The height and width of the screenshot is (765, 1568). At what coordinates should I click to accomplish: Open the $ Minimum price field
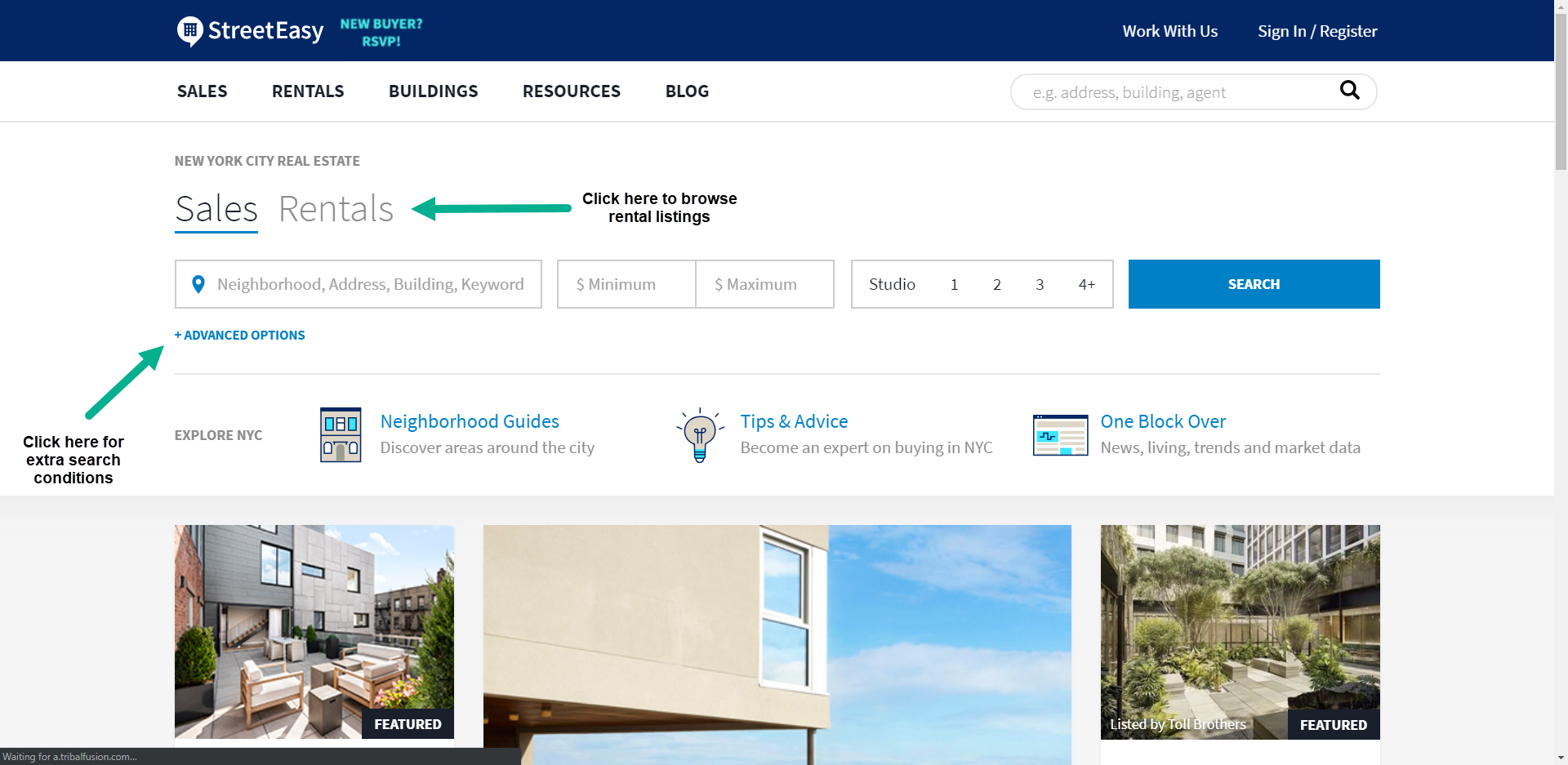point(626,284)
